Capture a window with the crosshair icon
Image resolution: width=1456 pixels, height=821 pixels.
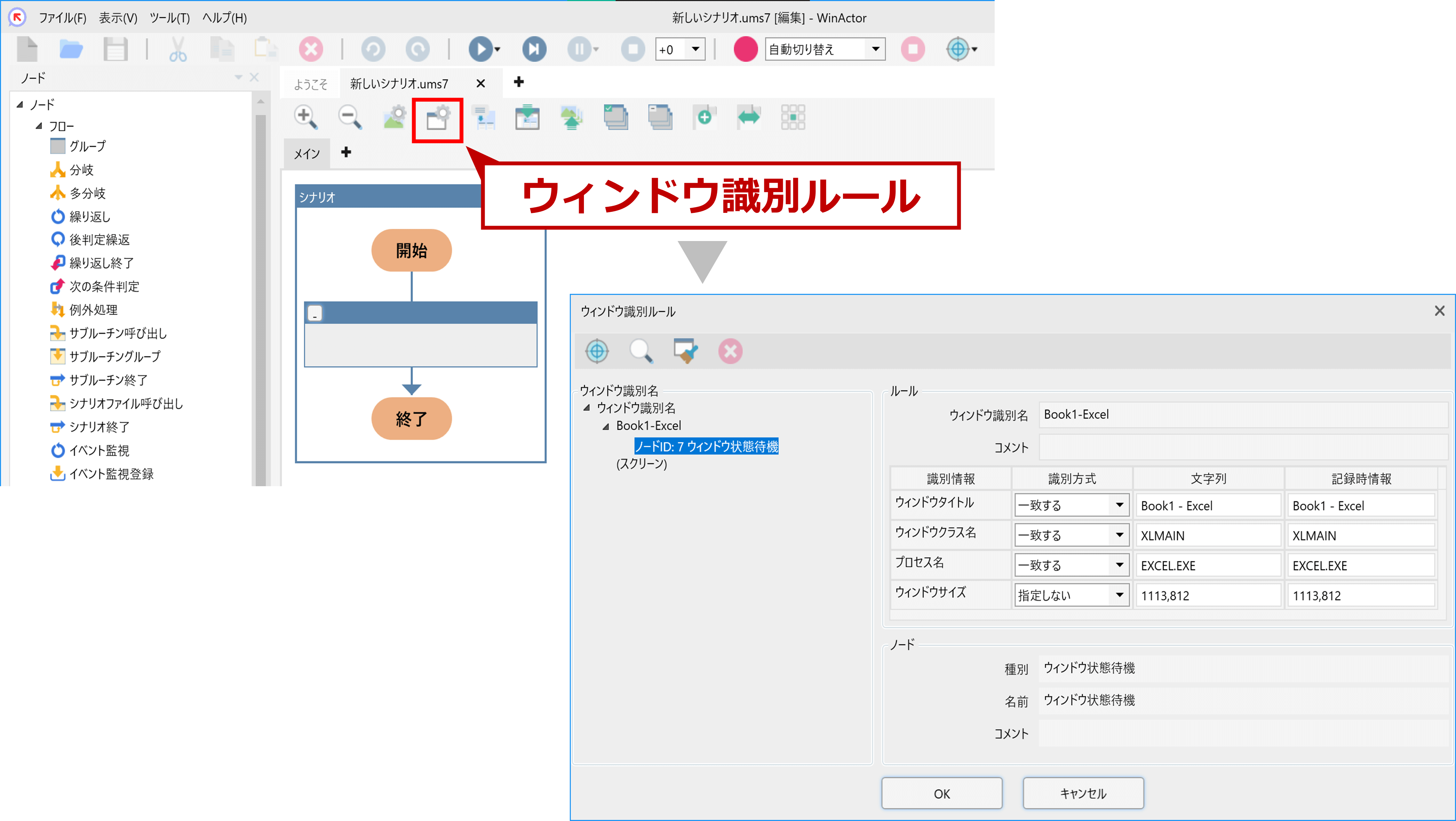(x=597, y=351)
